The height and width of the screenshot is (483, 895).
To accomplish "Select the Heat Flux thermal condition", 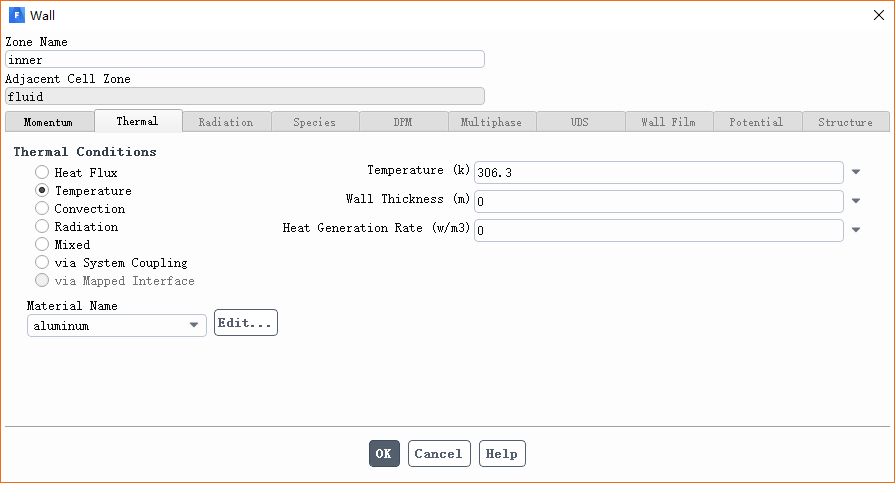I will pyautogui.click(x=42, y=173).
